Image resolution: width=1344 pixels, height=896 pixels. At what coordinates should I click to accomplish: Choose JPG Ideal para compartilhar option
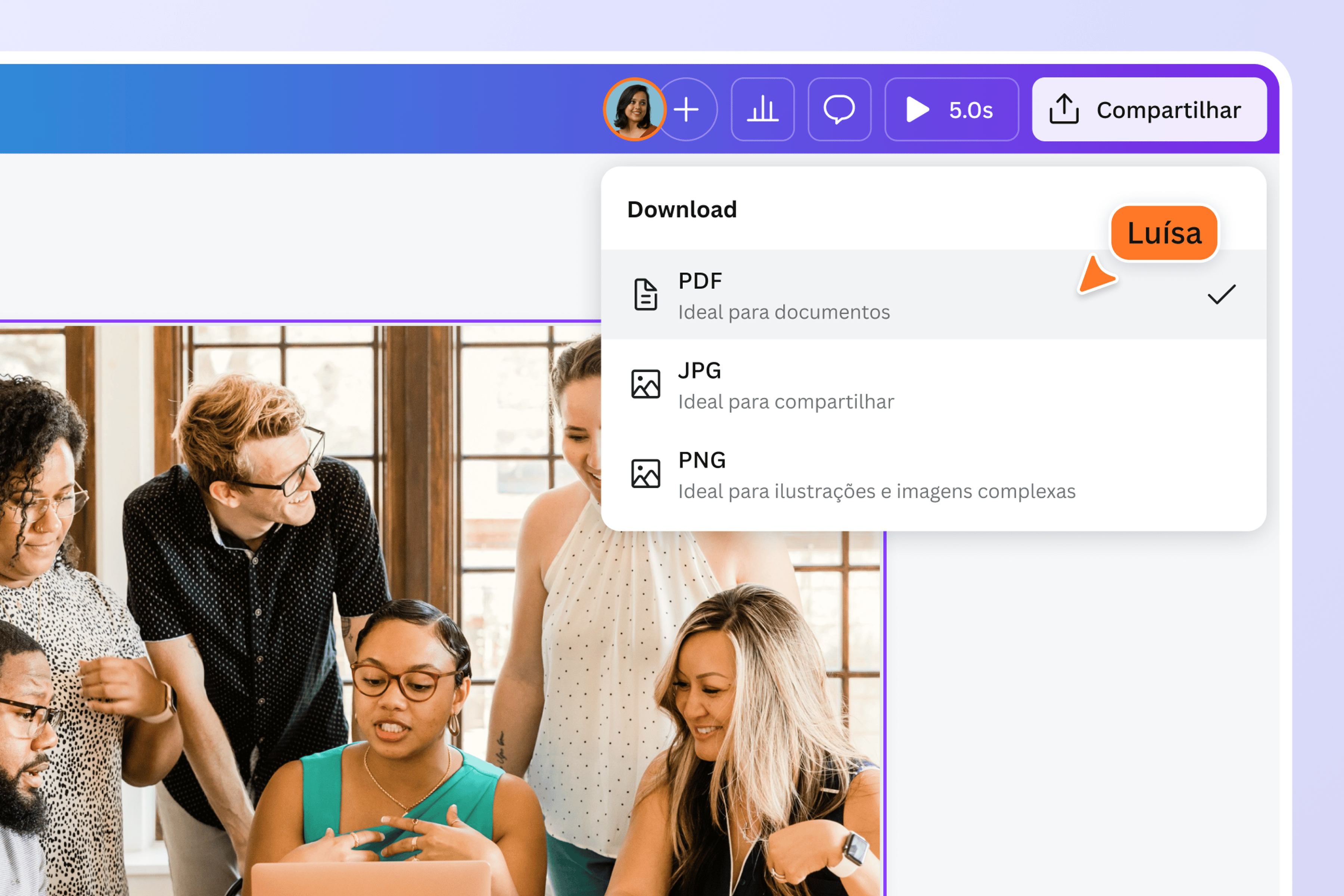[x=934, y=384]
